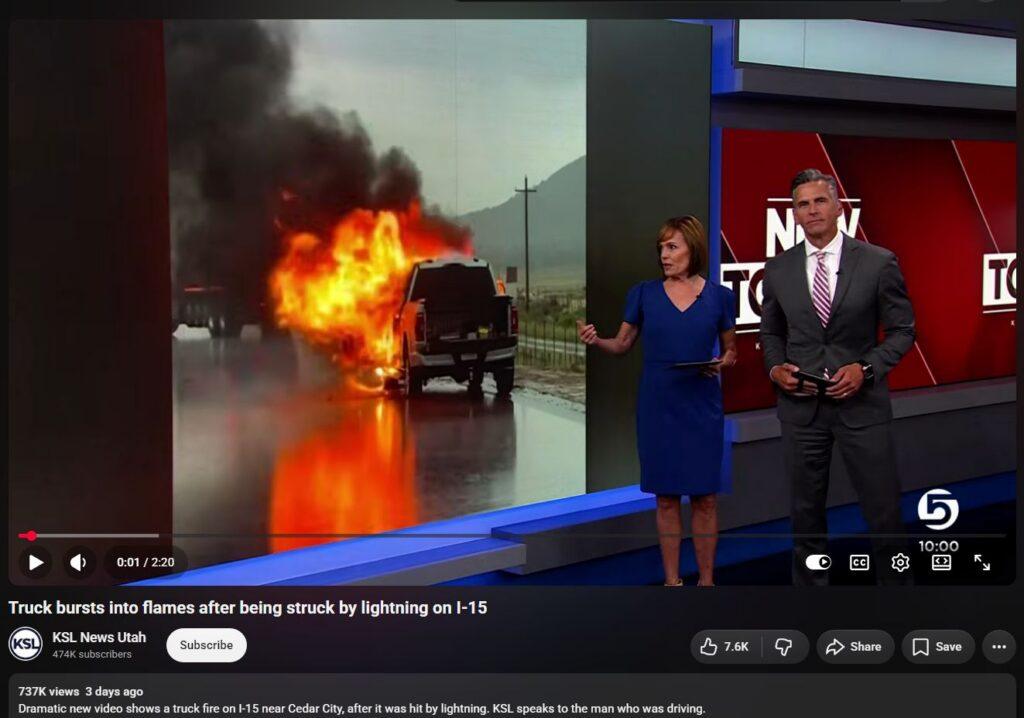Open video settings gear
Image resolution: width=1024 pixels, height=718 pixels.
tap(900, 563)
